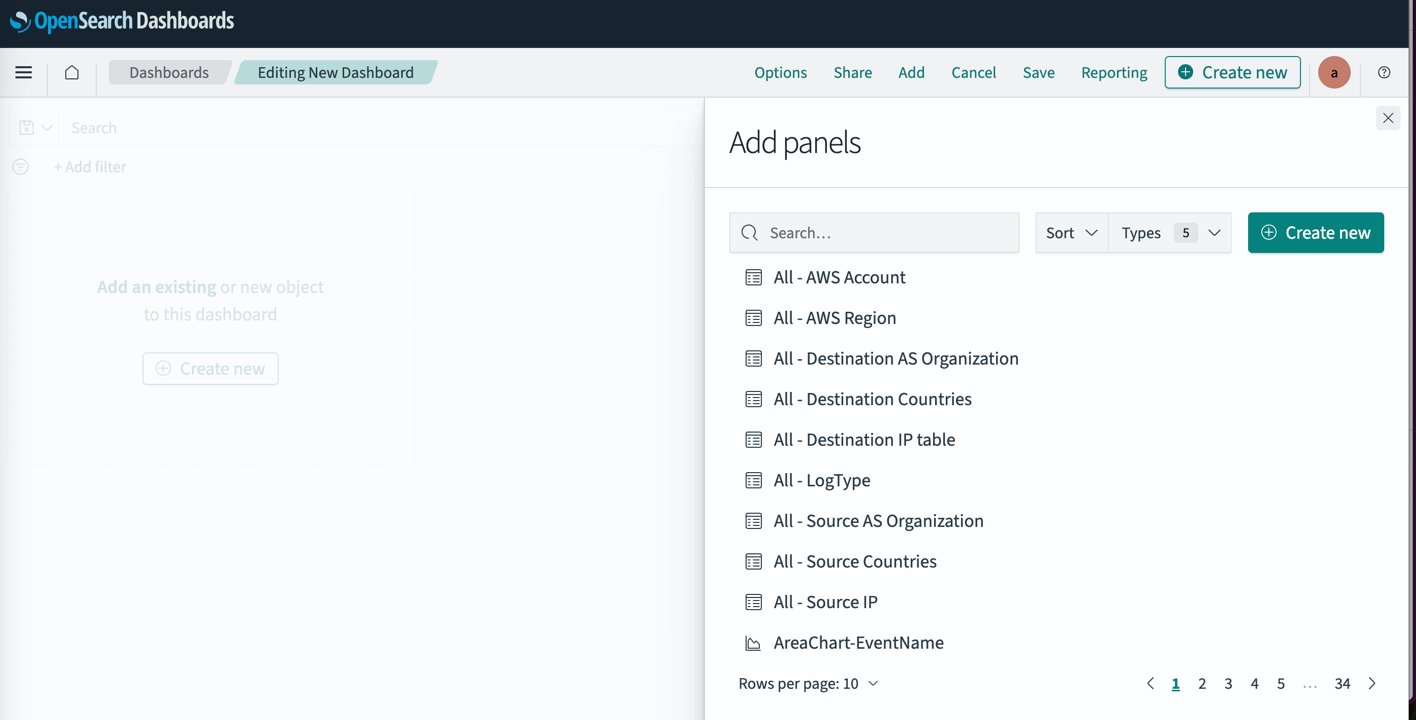Screen dimensions: 1416x720
Task: Open the Reporting menu
Action: 1114,72
